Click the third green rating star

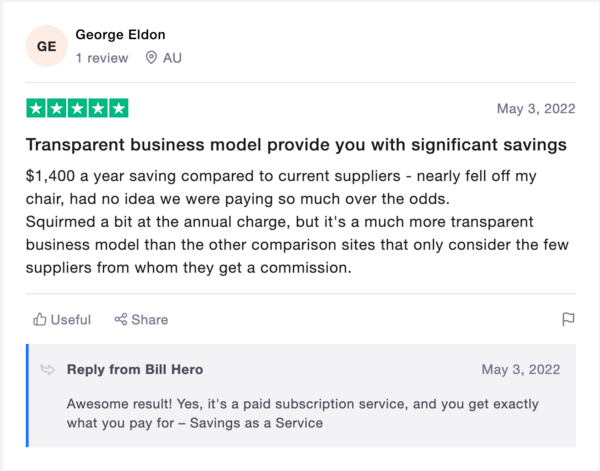[x=78, y=108]
